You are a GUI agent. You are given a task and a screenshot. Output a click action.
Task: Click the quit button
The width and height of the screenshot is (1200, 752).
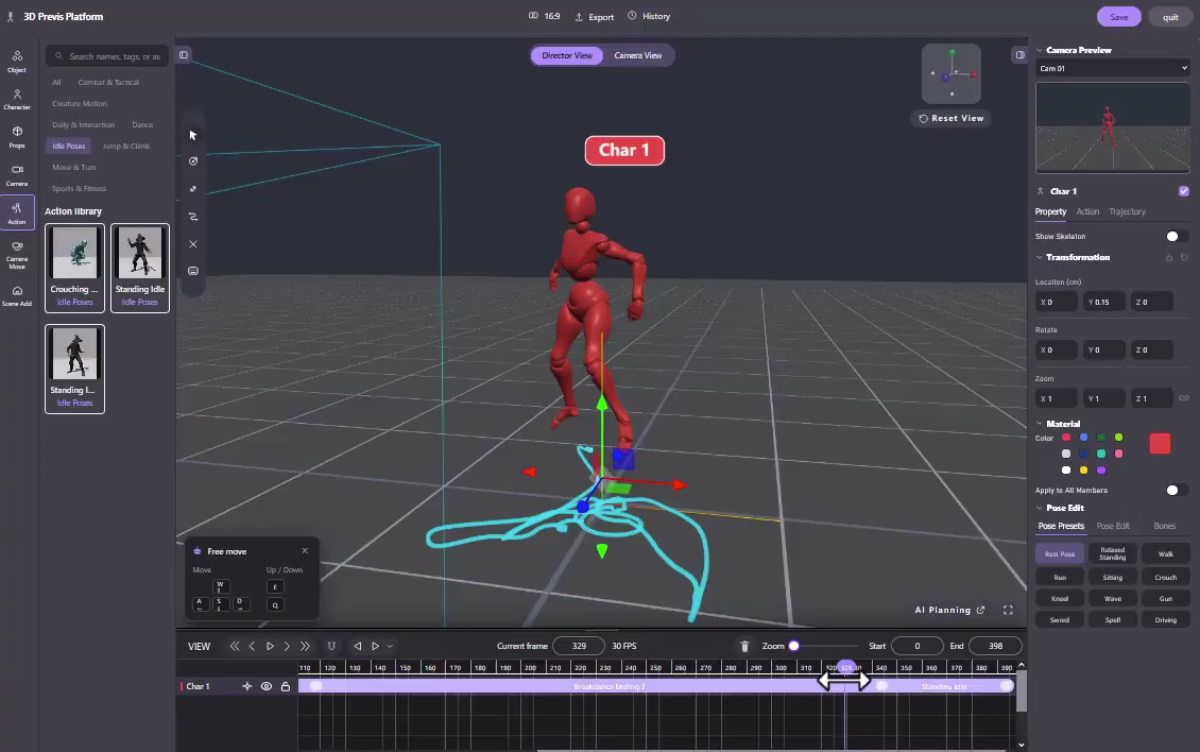(1170, 17)
